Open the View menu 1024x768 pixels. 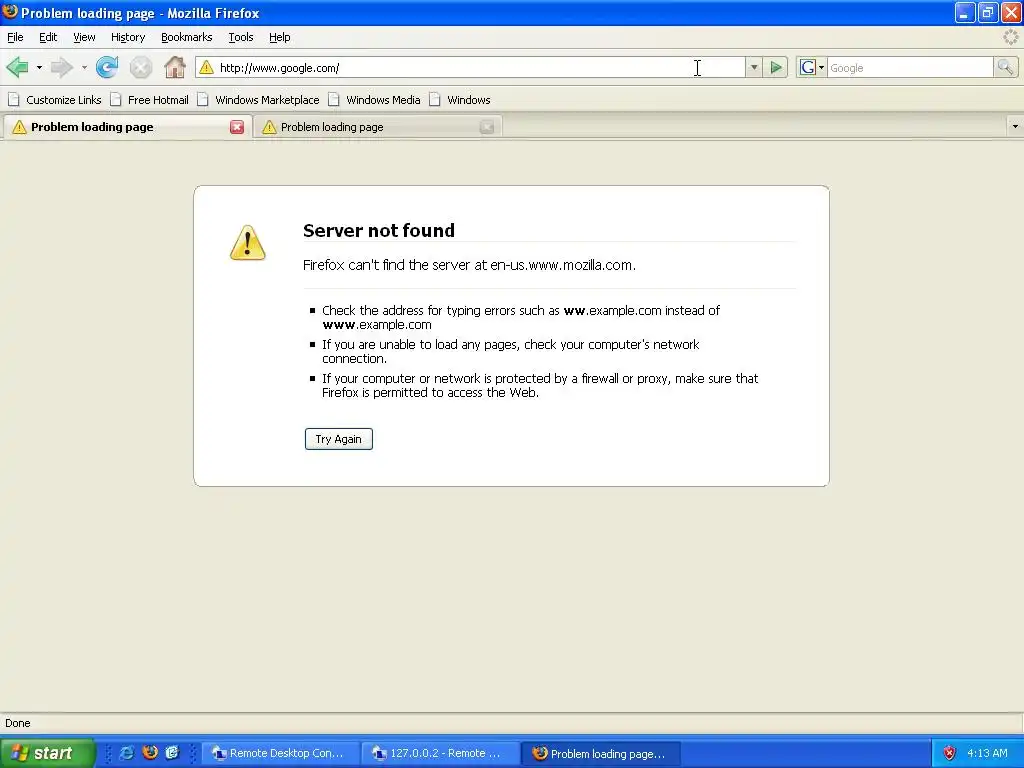click(x=84, y=37)
